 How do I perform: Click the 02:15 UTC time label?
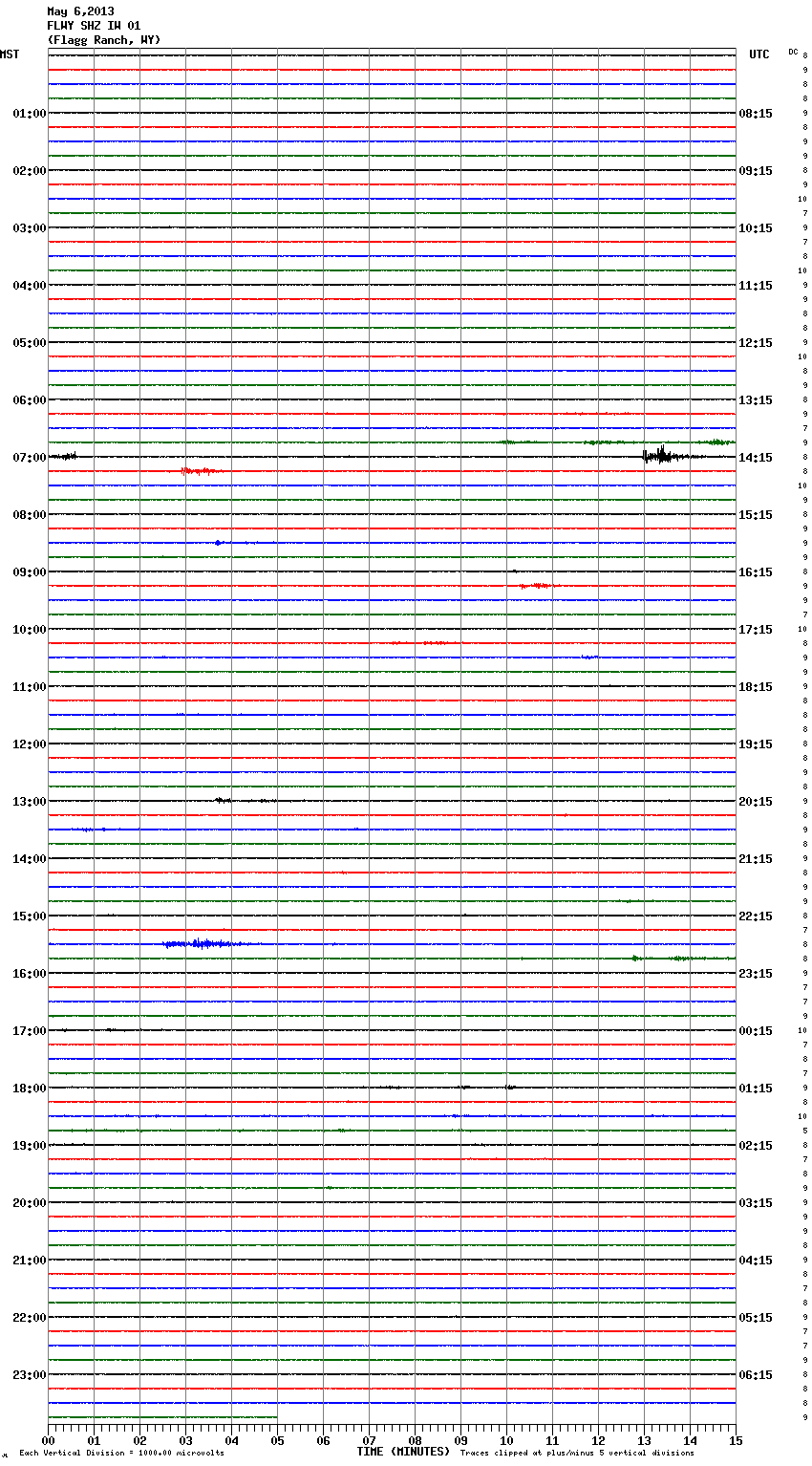tap(756, 1146)
